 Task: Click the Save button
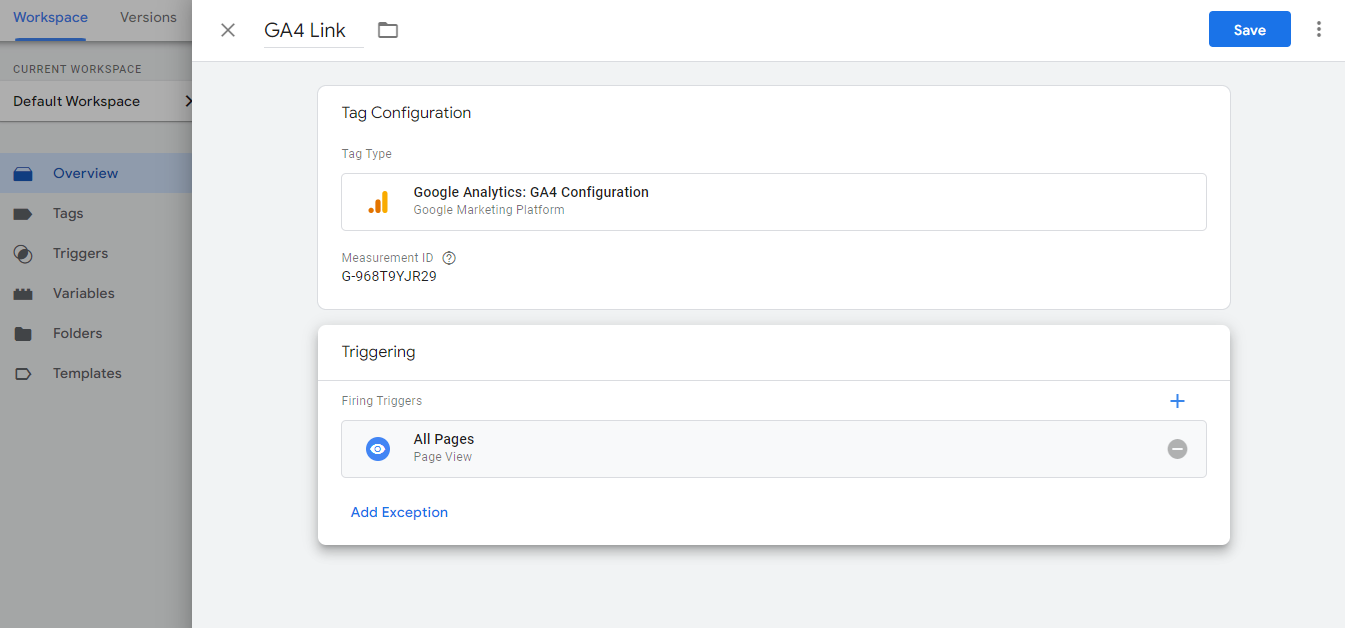1249,30
